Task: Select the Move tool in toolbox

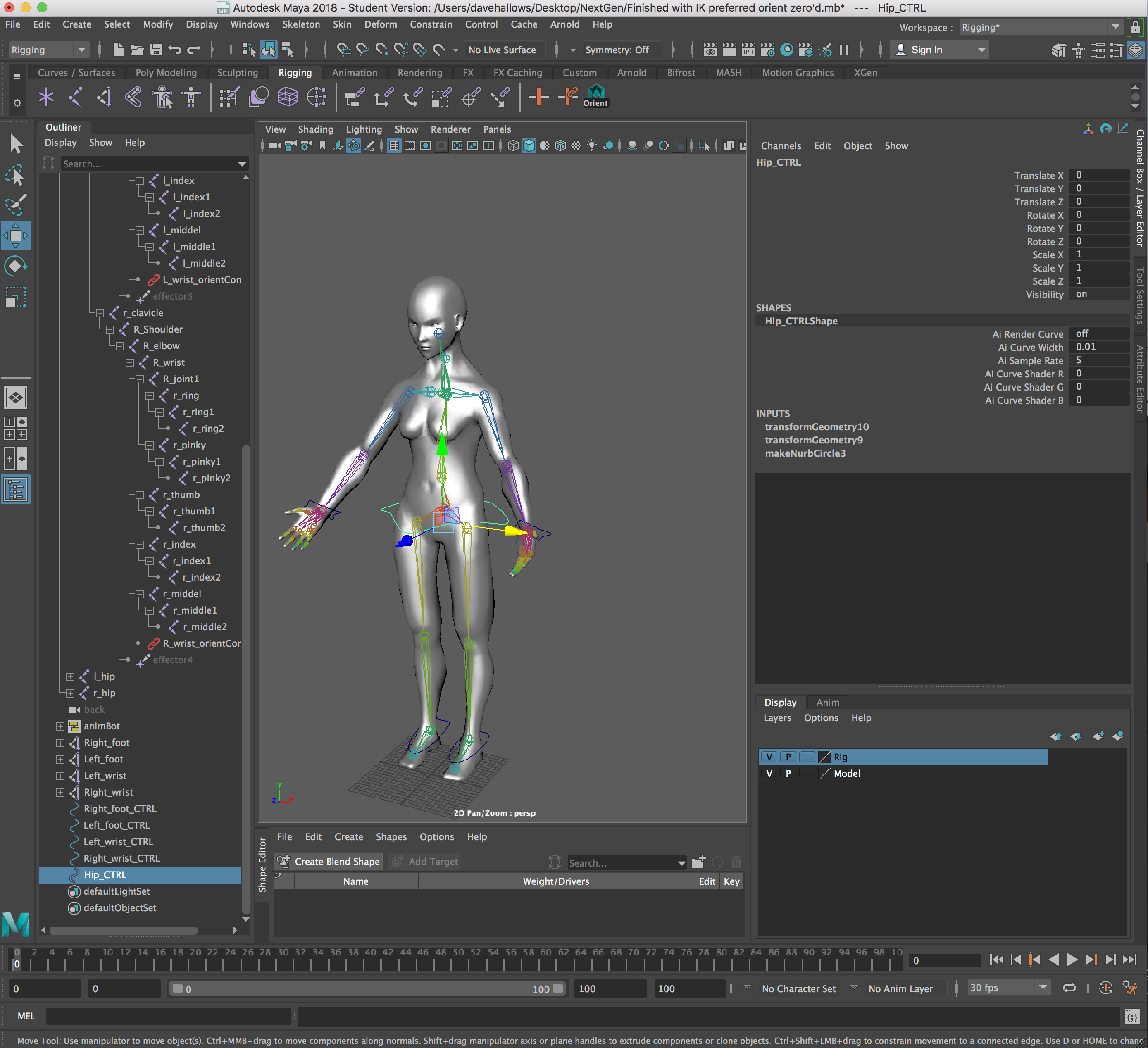Action: point(15,236)
